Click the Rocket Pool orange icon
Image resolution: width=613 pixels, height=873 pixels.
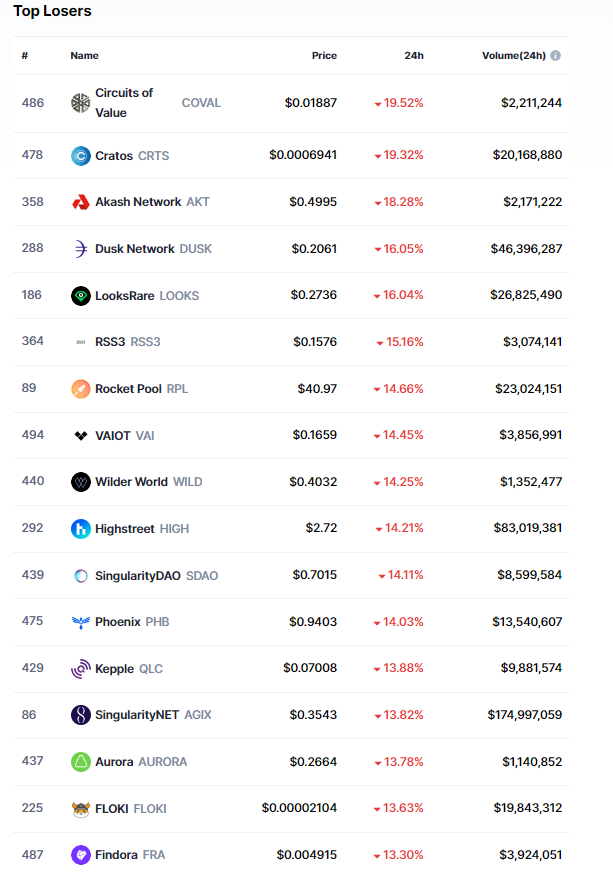pyautogui.click(x=81, y=389)
